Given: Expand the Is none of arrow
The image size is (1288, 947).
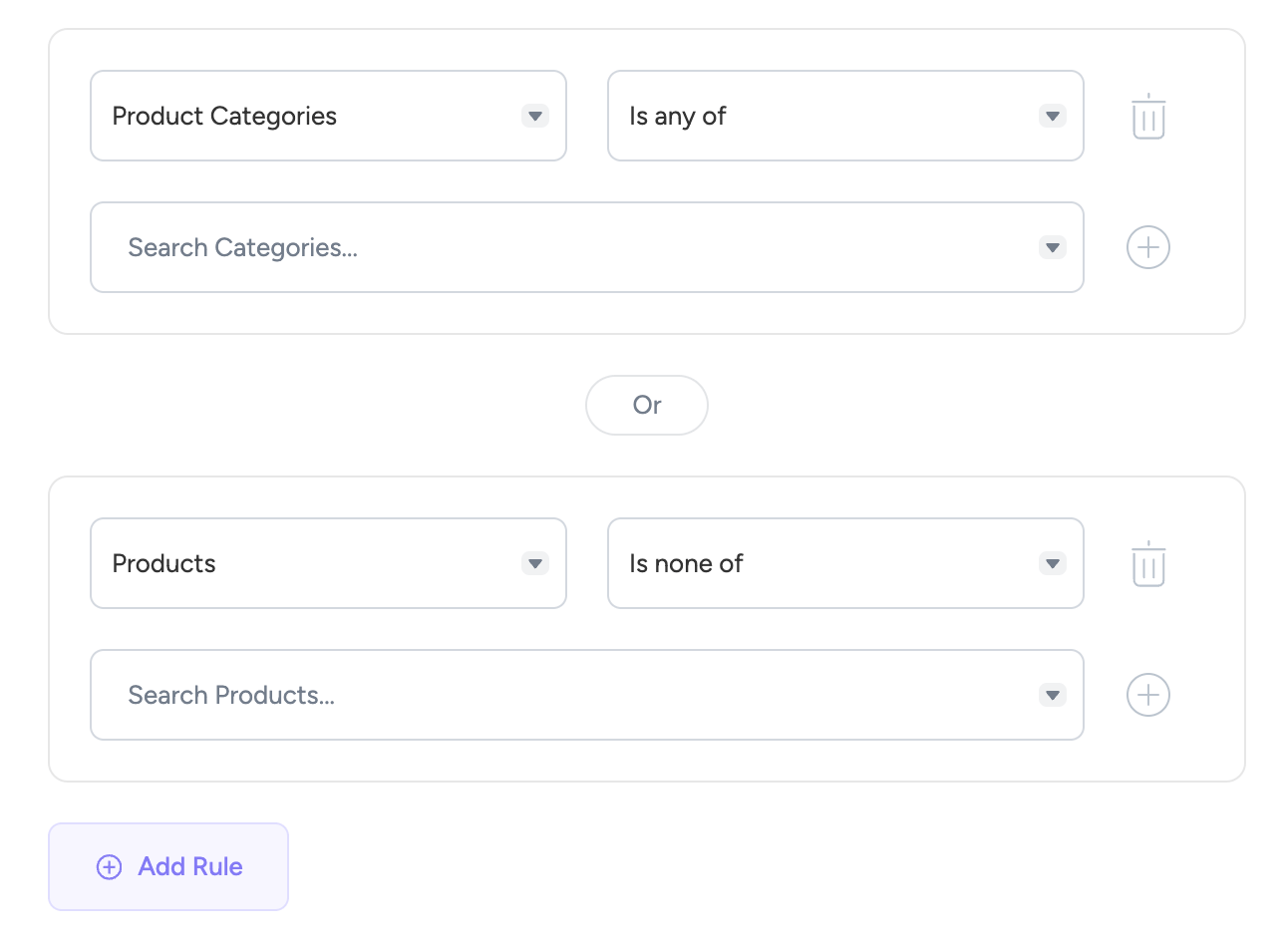Looking at the screenshot, I should click(x=1052, y=564).
